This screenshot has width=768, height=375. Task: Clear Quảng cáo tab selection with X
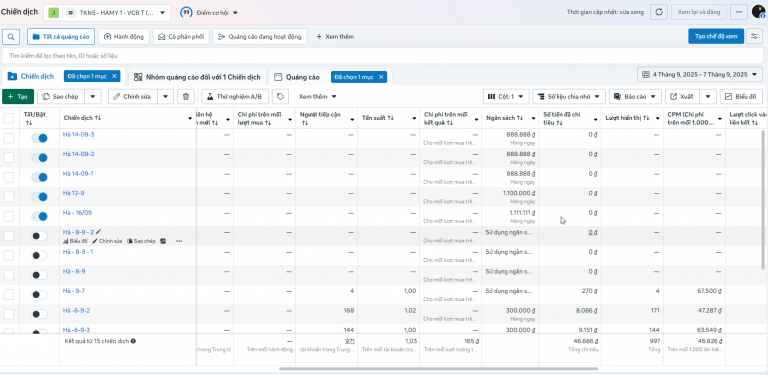click(381, 77)
